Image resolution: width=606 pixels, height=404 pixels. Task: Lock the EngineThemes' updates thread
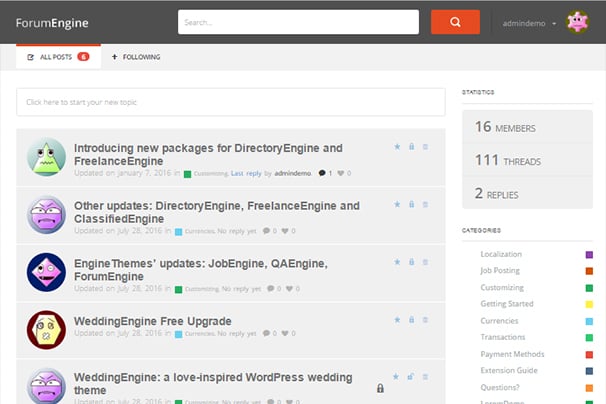[412, 262]
